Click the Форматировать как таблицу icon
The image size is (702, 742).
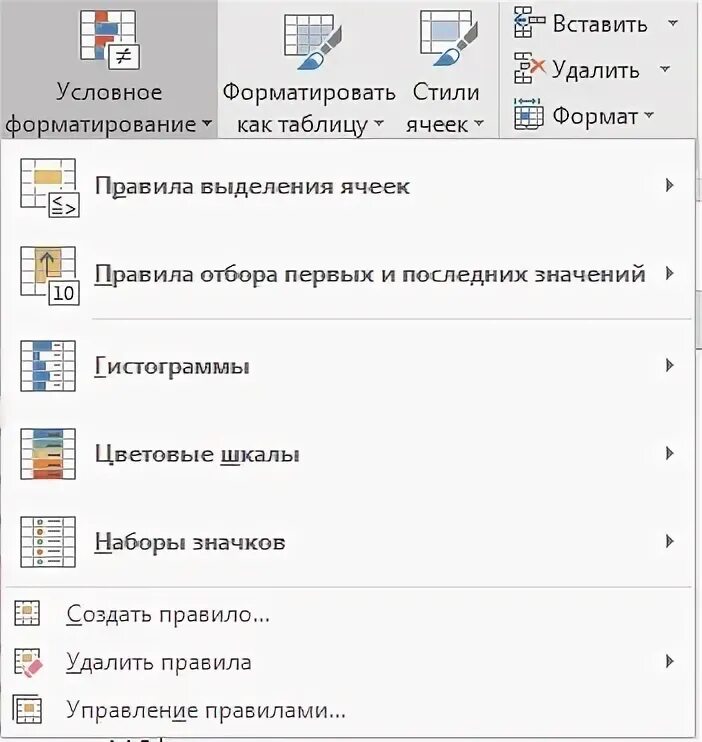point(311,42)
